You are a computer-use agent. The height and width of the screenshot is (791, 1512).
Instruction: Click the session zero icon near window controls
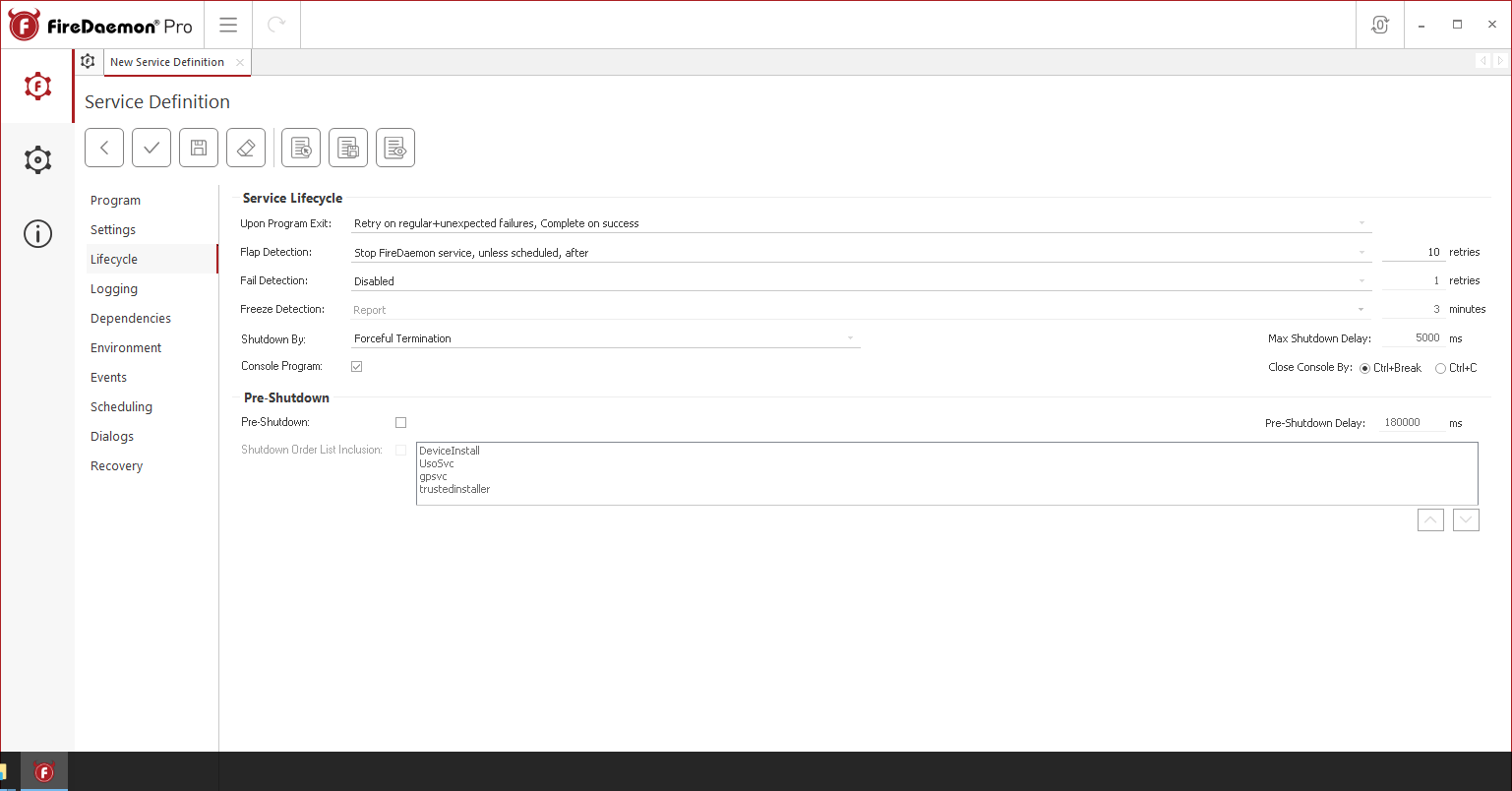(x=1379, y=25)
